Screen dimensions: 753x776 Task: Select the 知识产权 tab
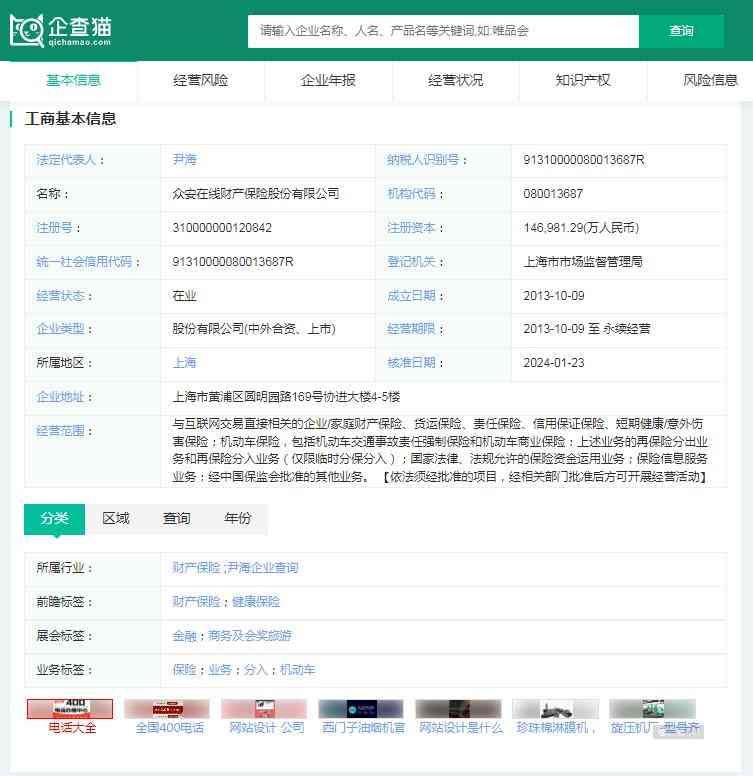[582, 80]
